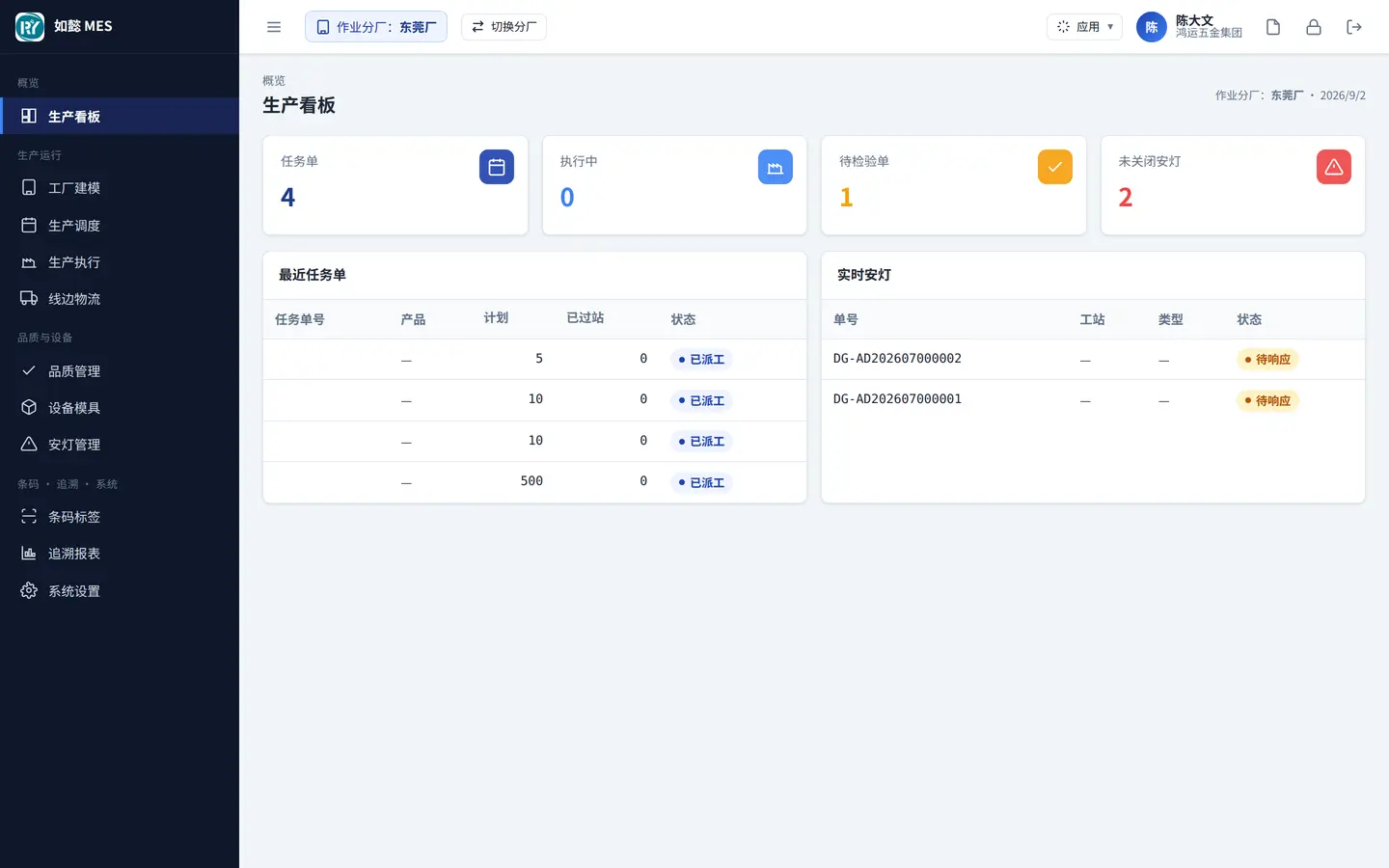Screen dimensions: 1389x868
Task: Click the 如懿 MES logo icon
Action: tap(30, 27)
